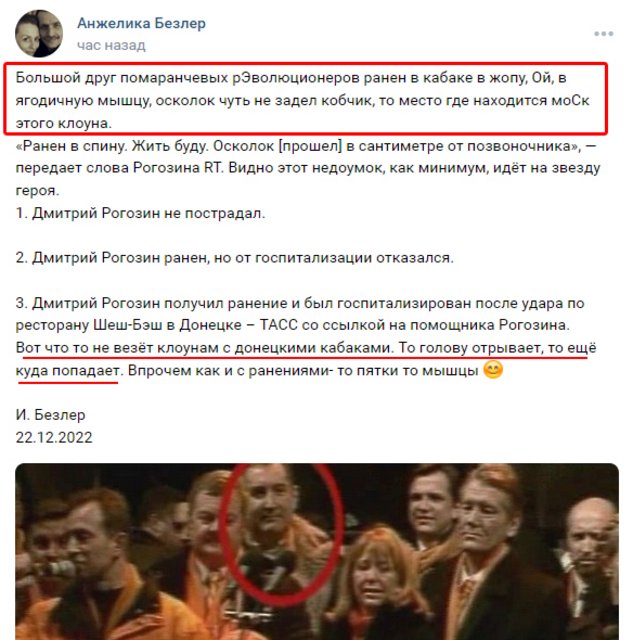Open the three-dot post options menu
Viewport: 633px width, 640px height.
[x=603, y=34]
